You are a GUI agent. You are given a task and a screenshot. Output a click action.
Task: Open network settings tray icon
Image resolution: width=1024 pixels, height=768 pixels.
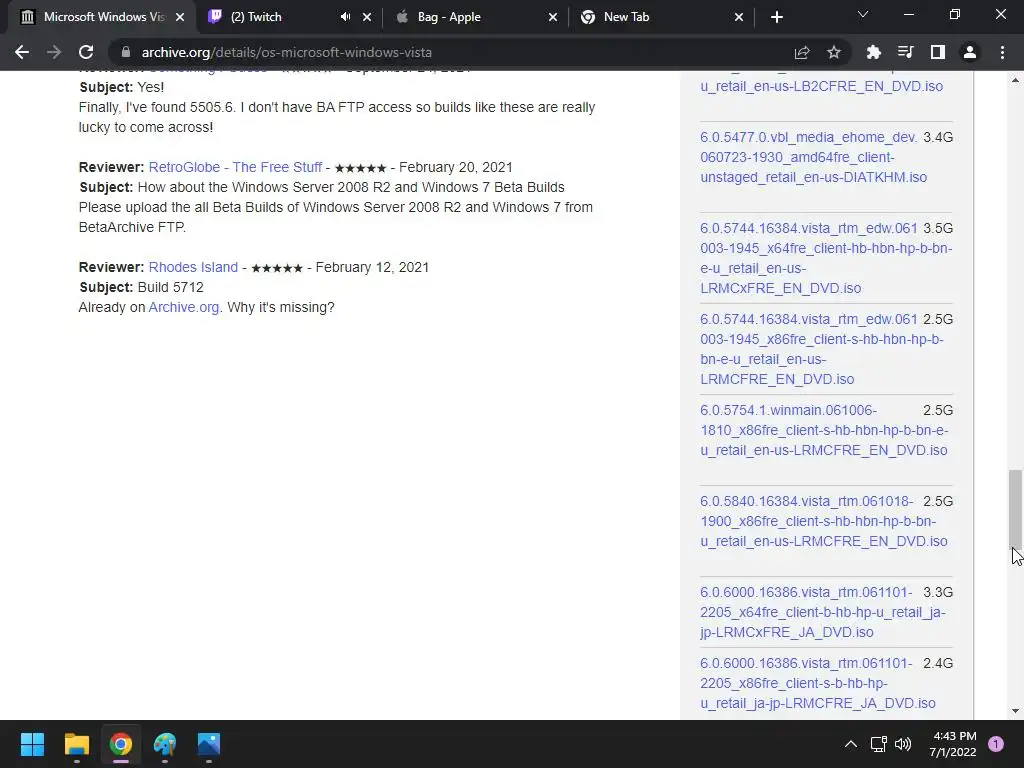[878, 744]
